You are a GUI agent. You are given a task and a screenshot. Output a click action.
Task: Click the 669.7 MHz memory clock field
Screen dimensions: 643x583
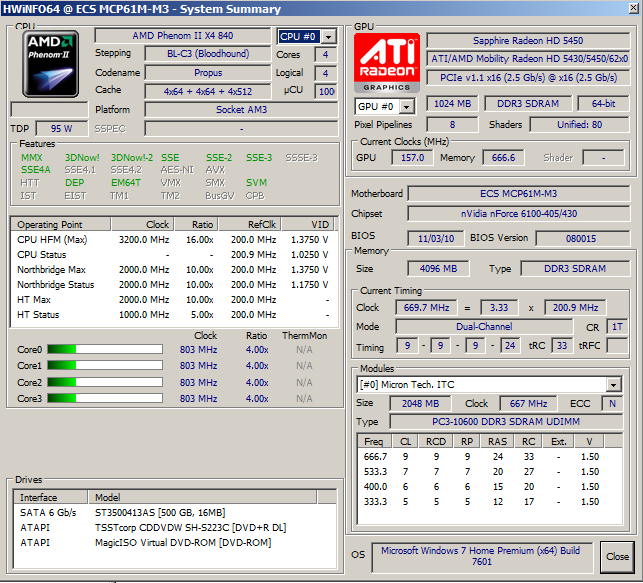(426, 307)
